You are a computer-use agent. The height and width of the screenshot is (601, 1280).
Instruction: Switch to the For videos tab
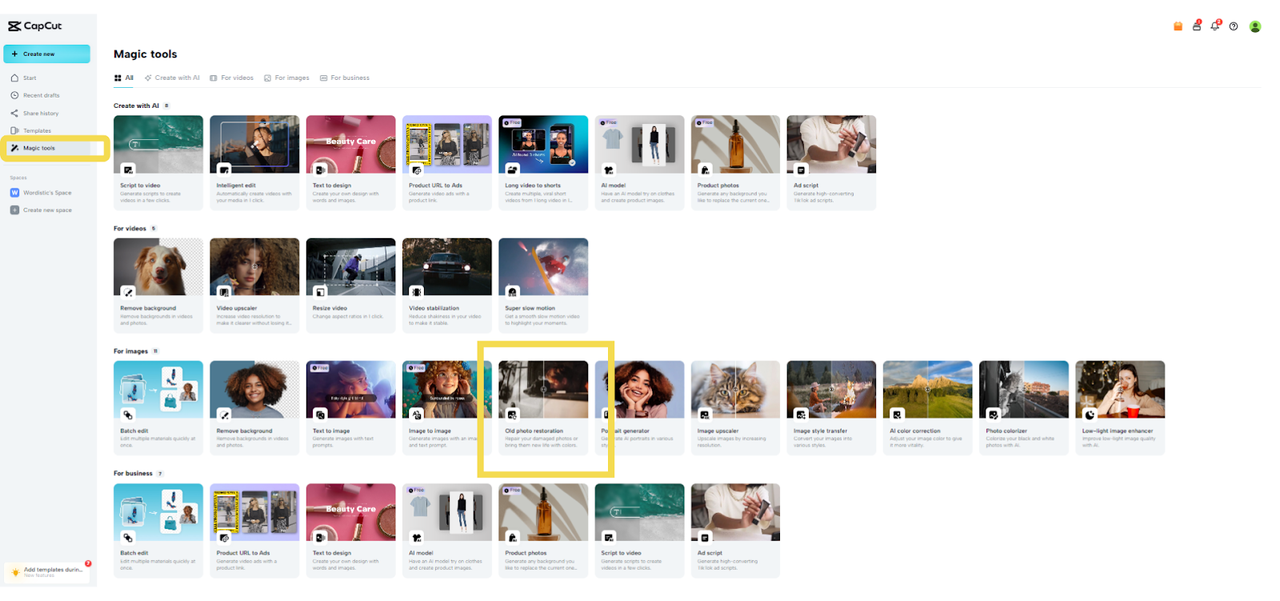pos(232,78)
